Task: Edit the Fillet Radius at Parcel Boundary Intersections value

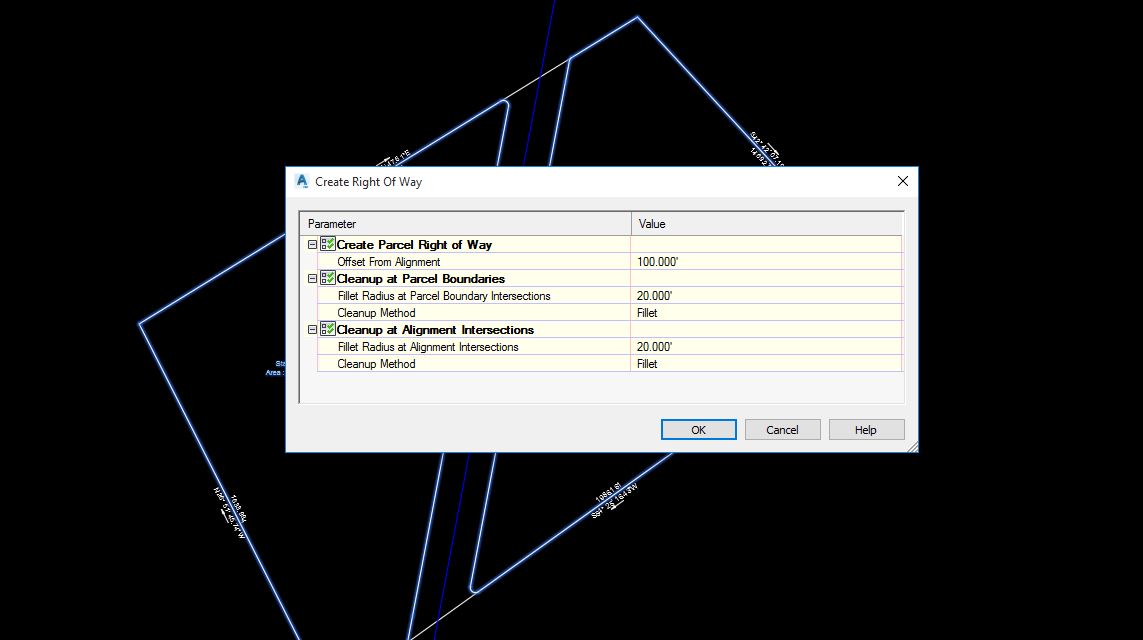Action: click(765, 295)
